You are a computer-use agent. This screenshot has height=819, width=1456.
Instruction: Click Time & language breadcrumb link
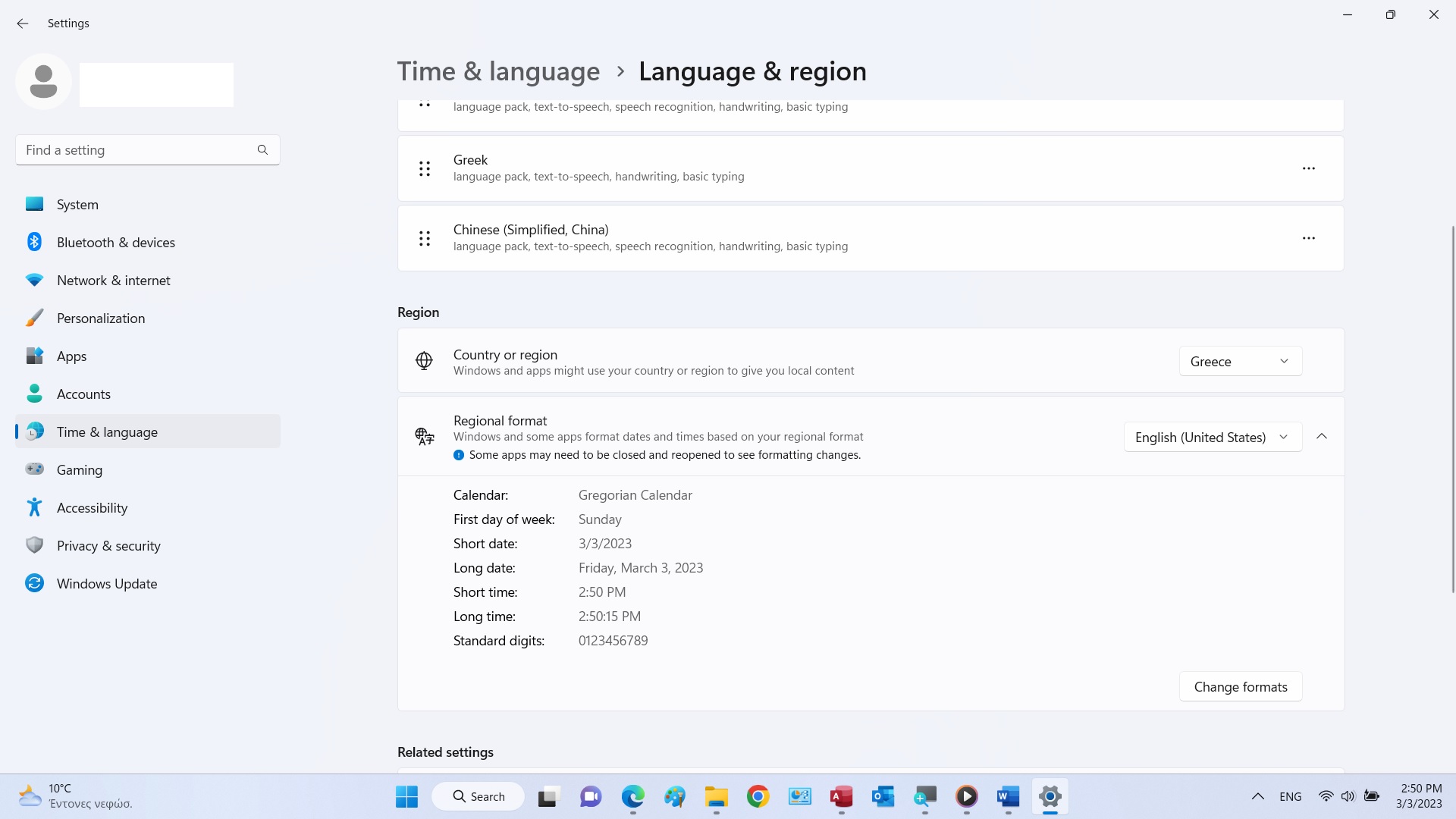tap(498, 71)
